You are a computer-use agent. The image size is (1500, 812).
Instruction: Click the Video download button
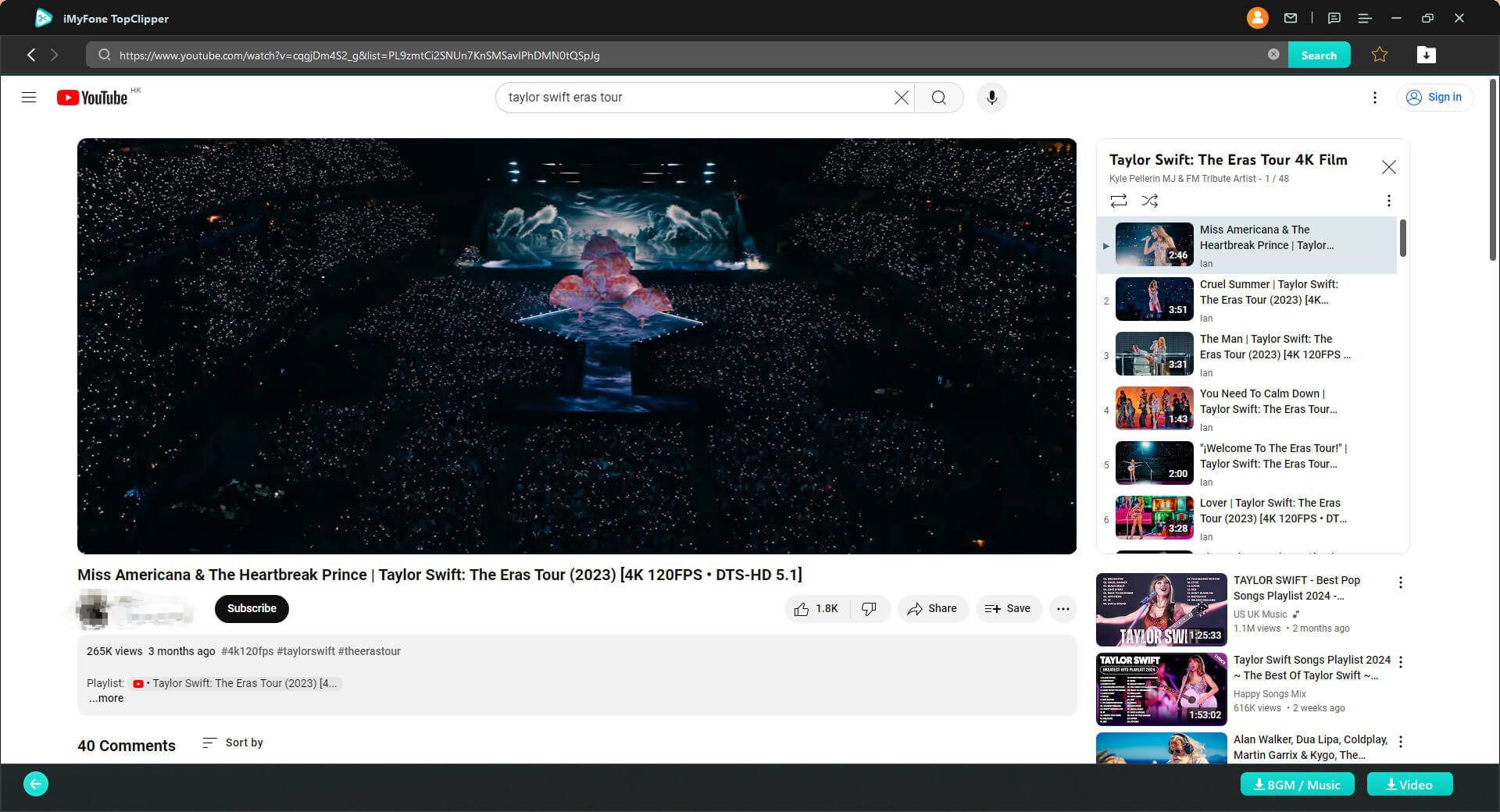[1409, 785]
